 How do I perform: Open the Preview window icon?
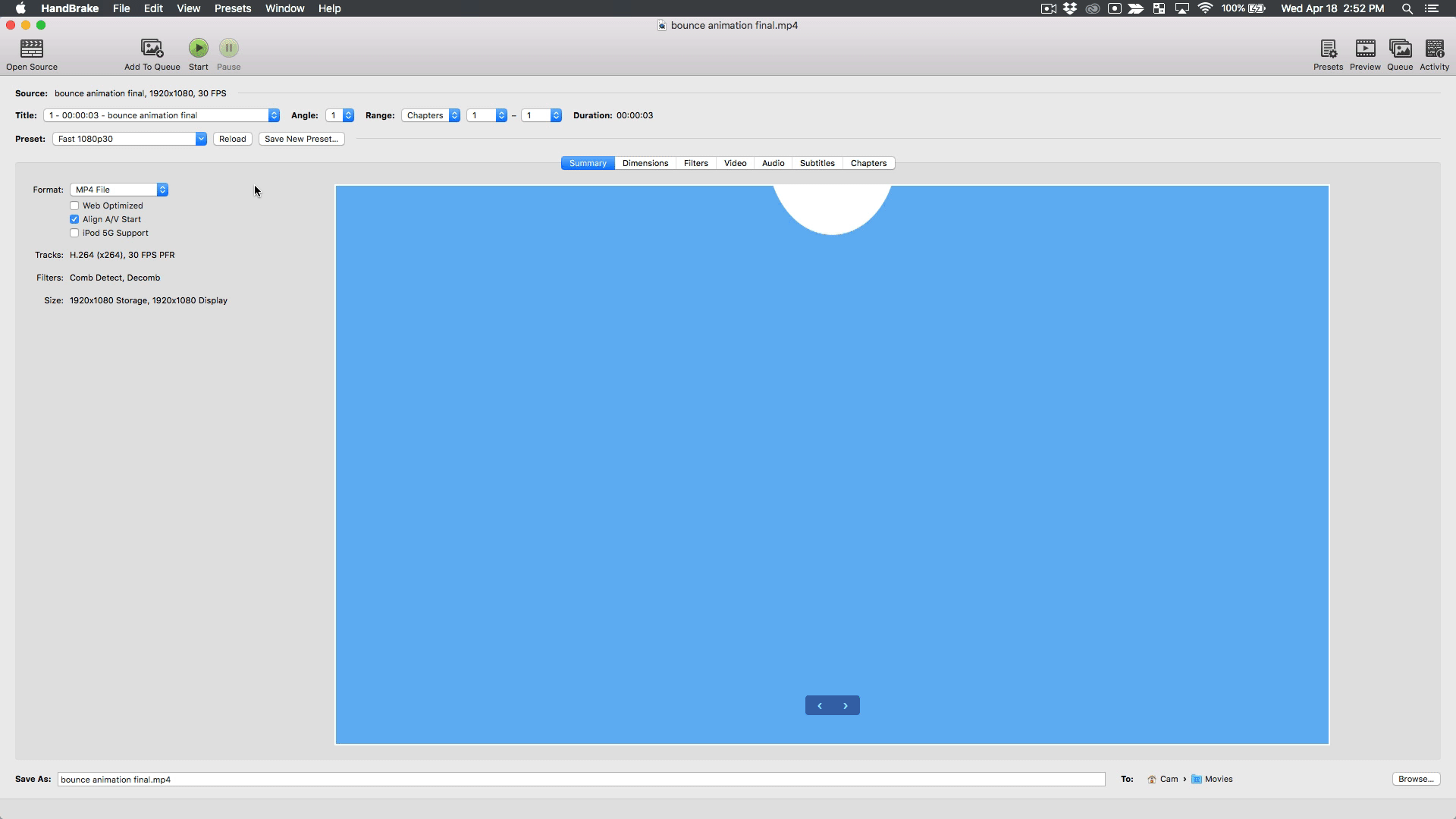(x=1365, y=49)
